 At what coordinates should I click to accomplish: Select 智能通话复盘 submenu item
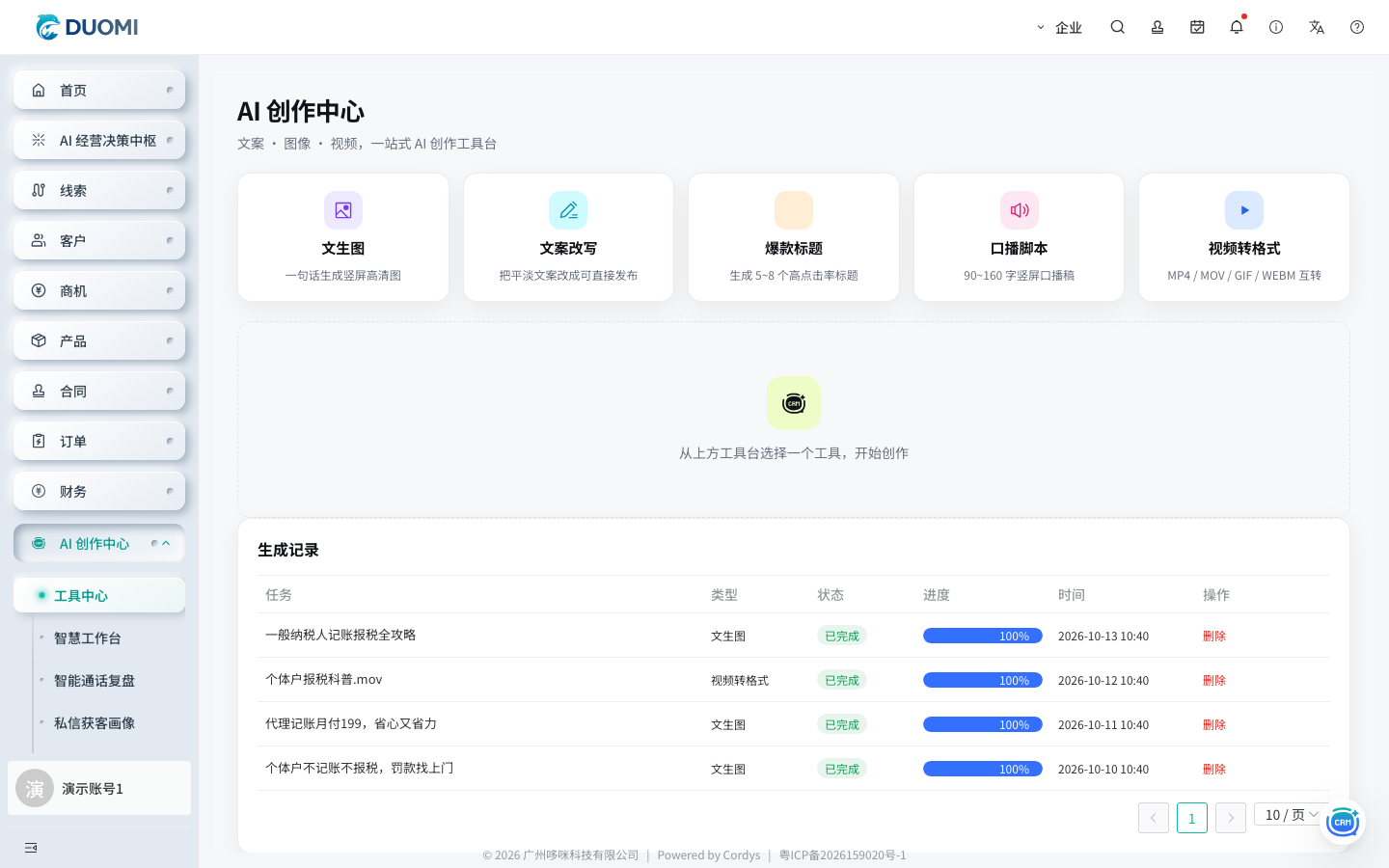(95, 681)
